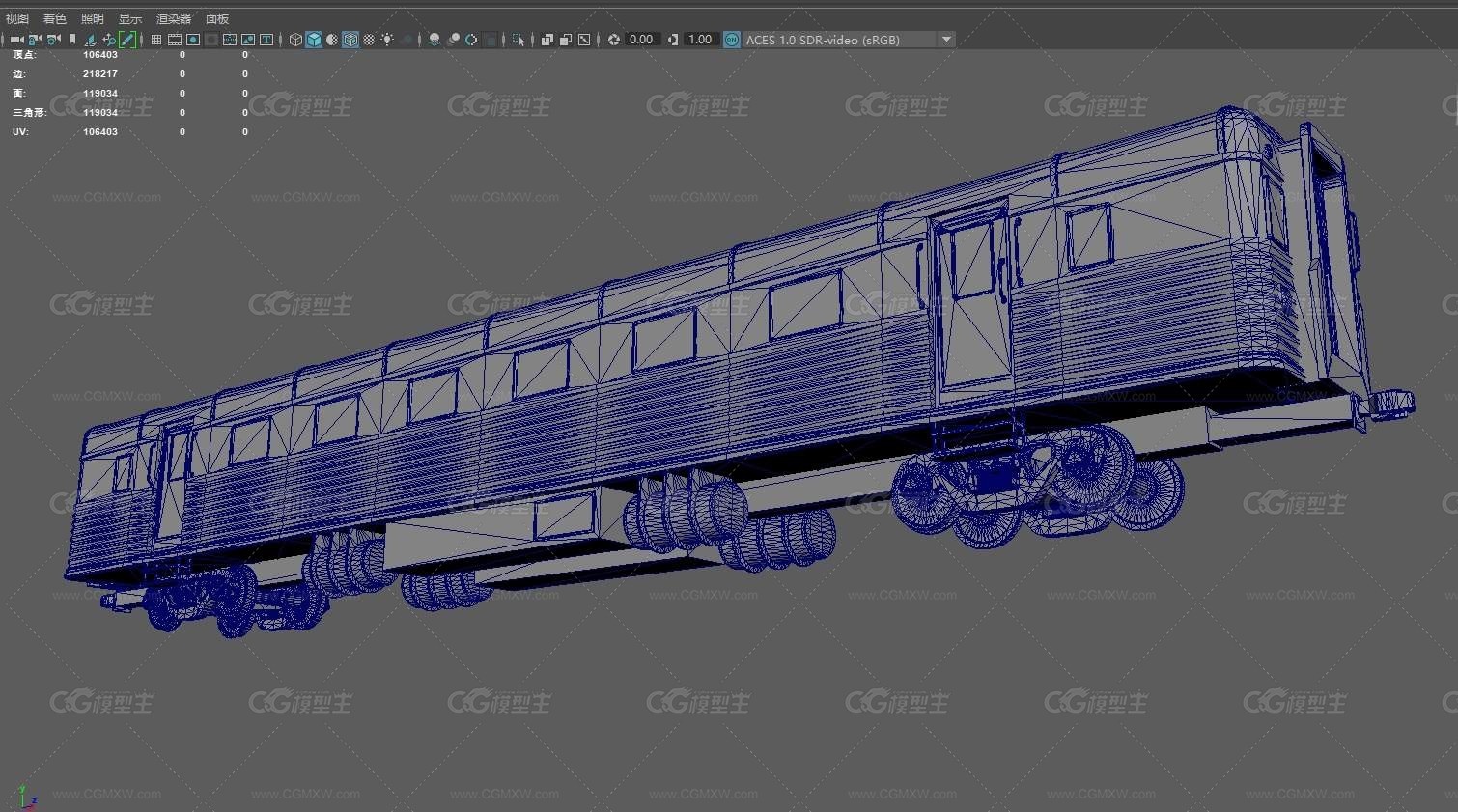Viewport: 1458px width, 812px height.
Task: Toggle the viewport Grid display
Action: tap(156, 40)
